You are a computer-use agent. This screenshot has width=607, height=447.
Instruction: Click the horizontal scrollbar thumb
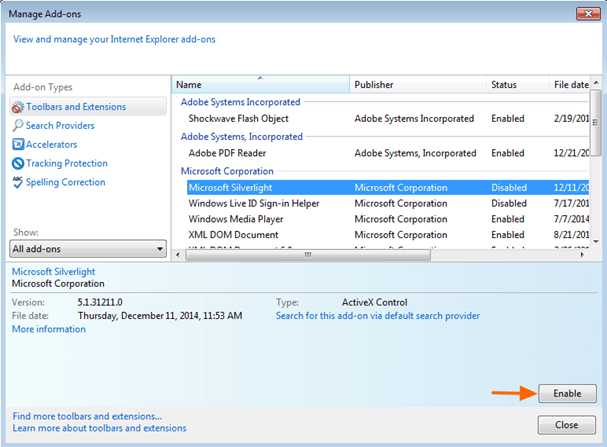coord(308,255)
